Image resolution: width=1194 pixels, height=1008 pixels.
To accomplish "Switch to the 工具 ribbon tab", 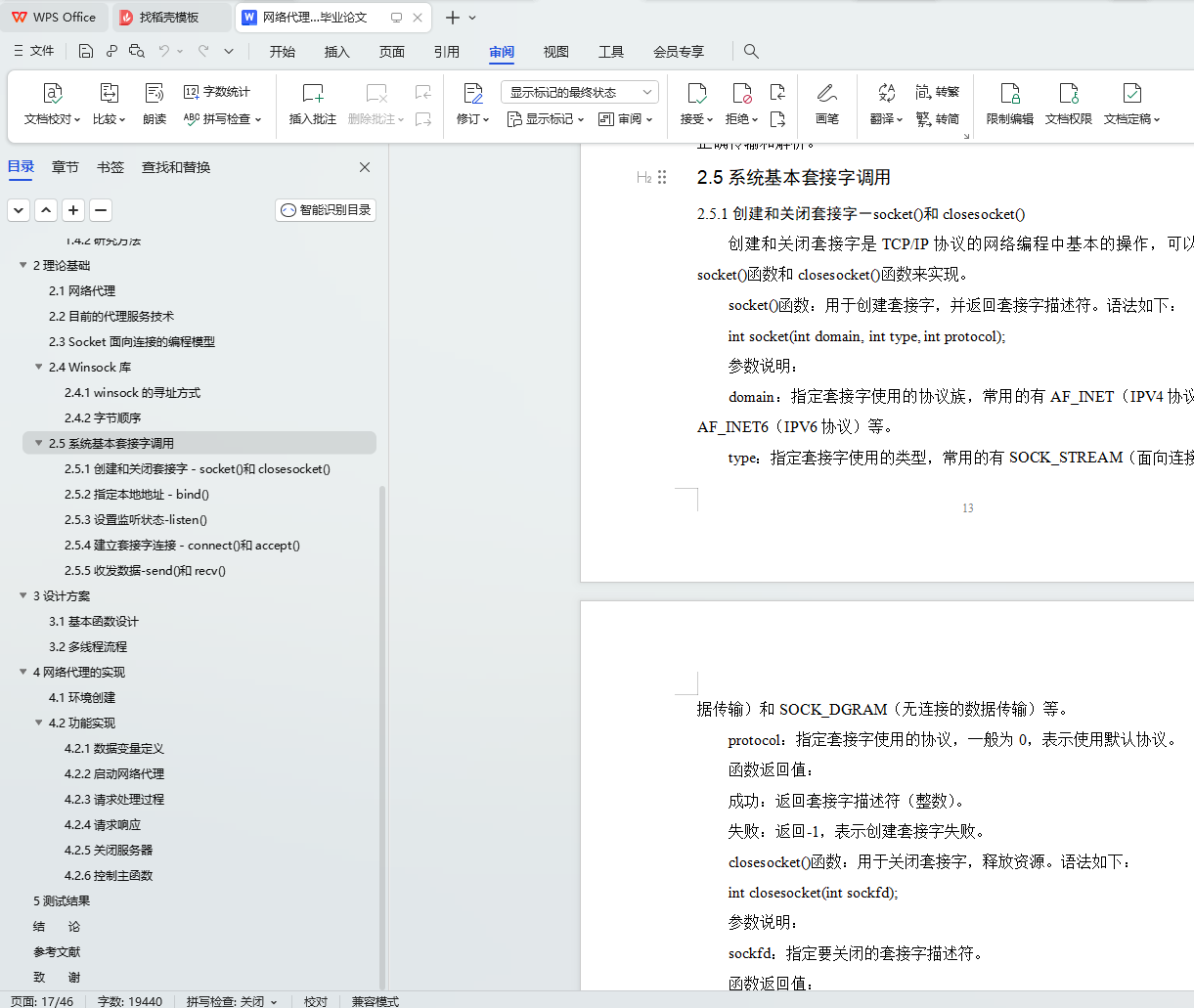I will pyautogui.click(x=611, y=51).
